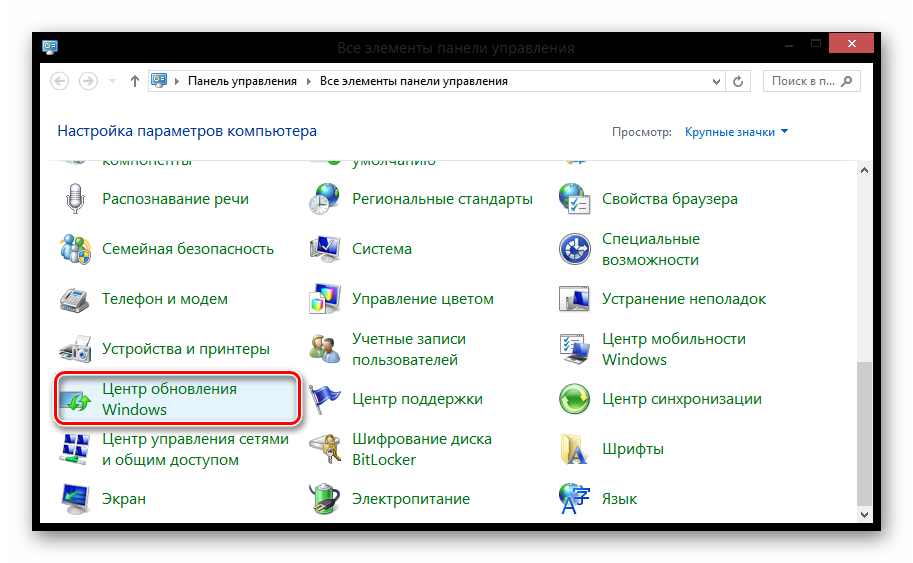Open the 'Крупные значки' view dropdown

click(736, 131)
